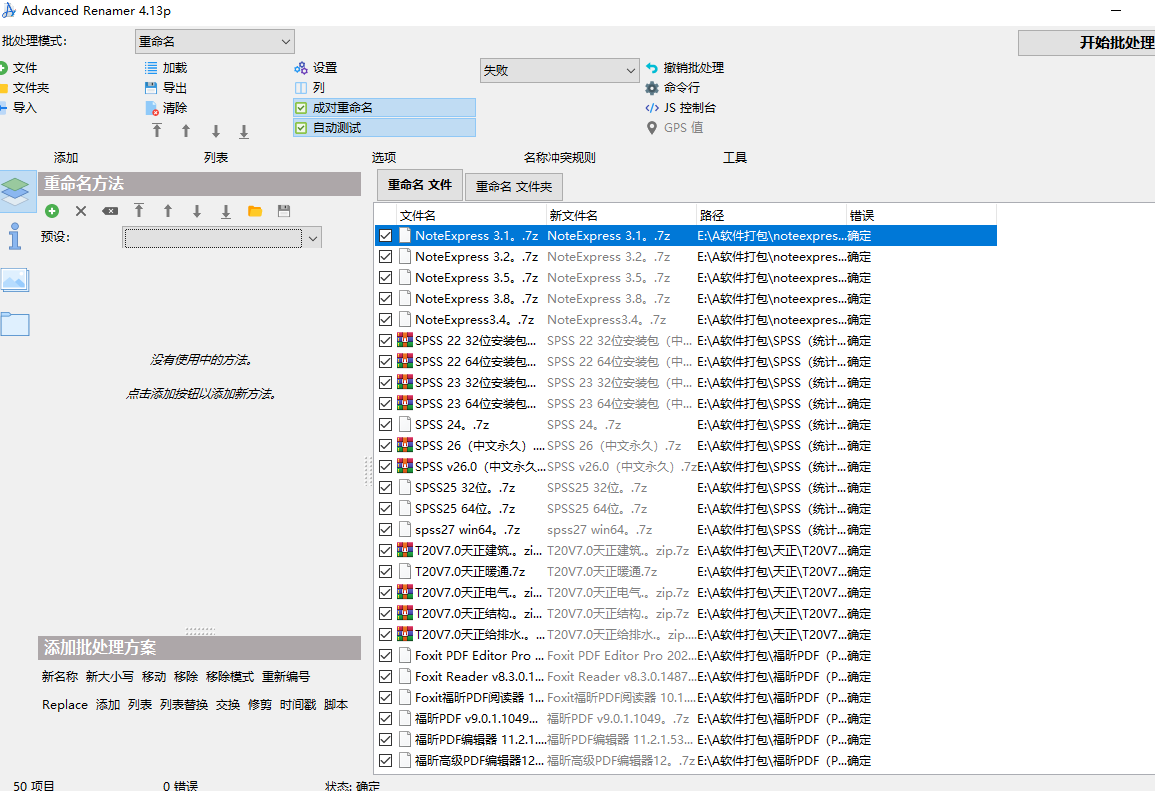Uncheck spss27 win64。.7z checkbox
This screenshot has height=791, width=1155.
pos(385,530)
